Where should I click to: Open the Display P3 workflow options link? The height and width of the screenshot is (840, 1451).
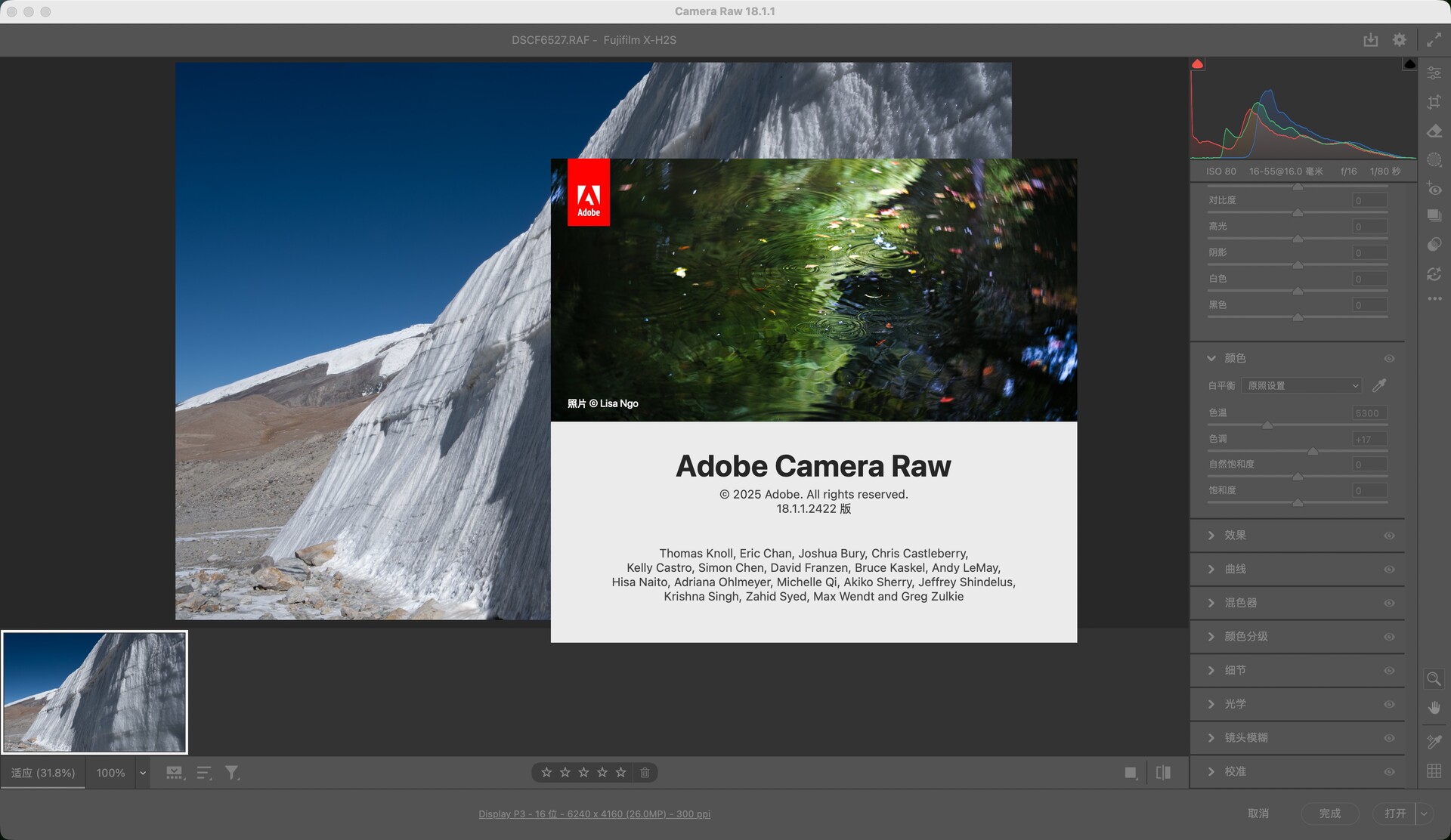tap(594, 814)
